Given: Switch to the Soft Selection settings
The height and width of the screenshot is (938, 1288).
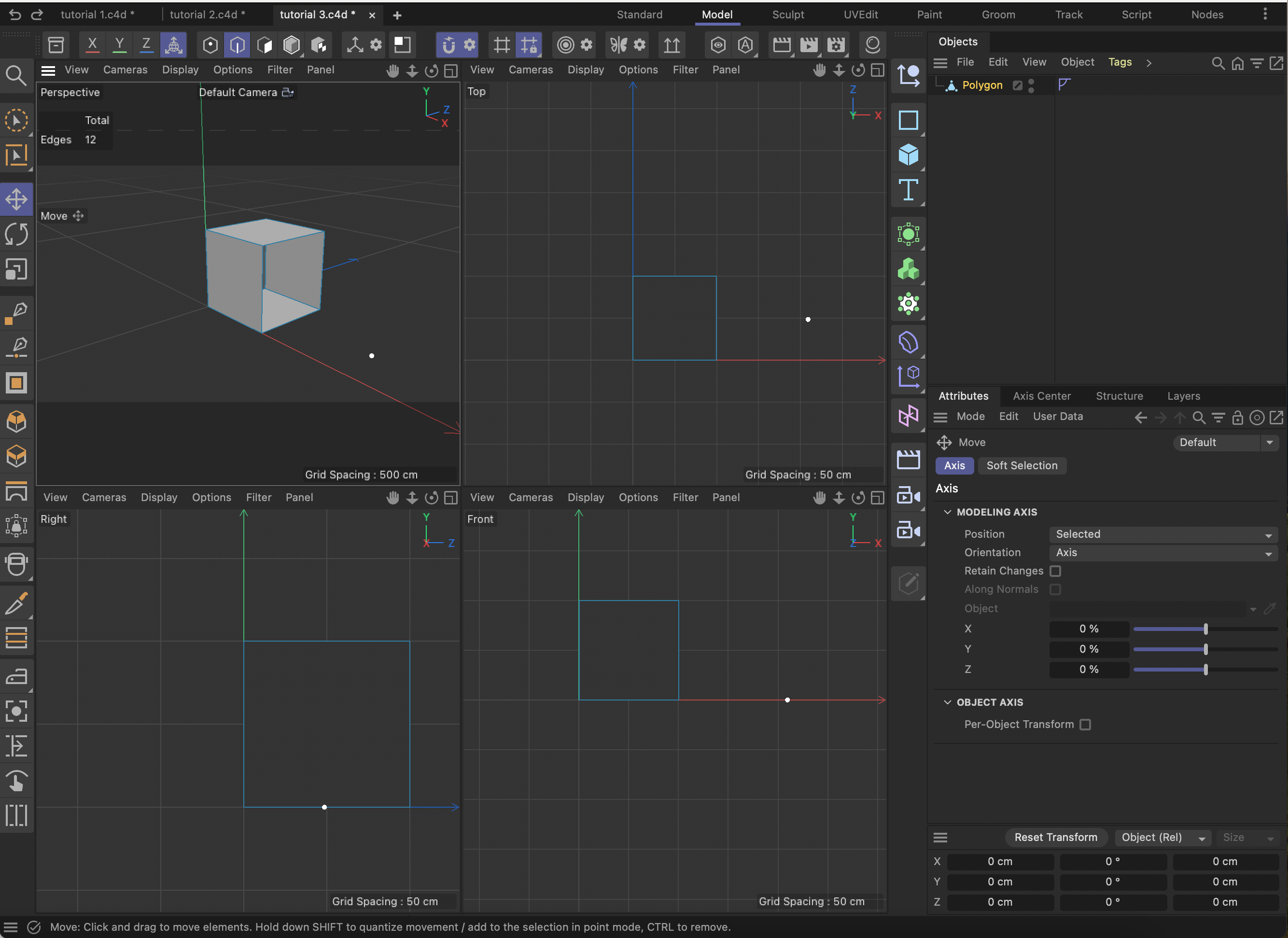Looking at the screenshot, I should coord(1022,465).
